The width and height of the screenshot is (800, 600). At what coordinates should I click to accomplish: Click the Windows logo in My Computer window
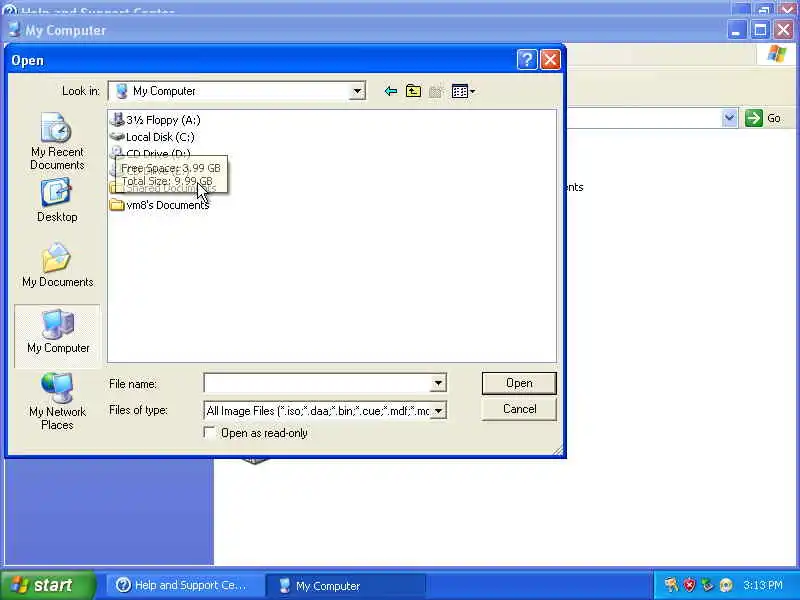point(777,54)
